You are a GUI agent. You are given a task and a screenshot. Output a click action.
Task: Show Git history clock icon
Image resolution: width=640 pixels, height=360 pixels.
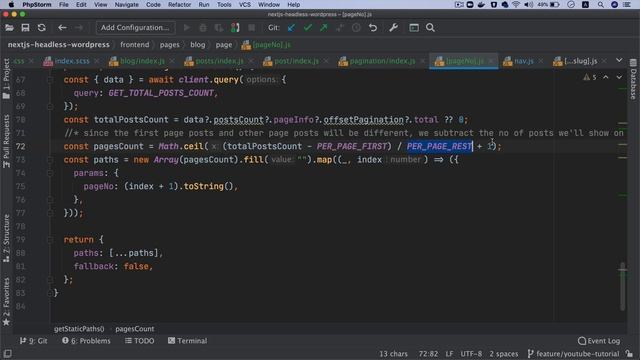click(x=356, y=28)
